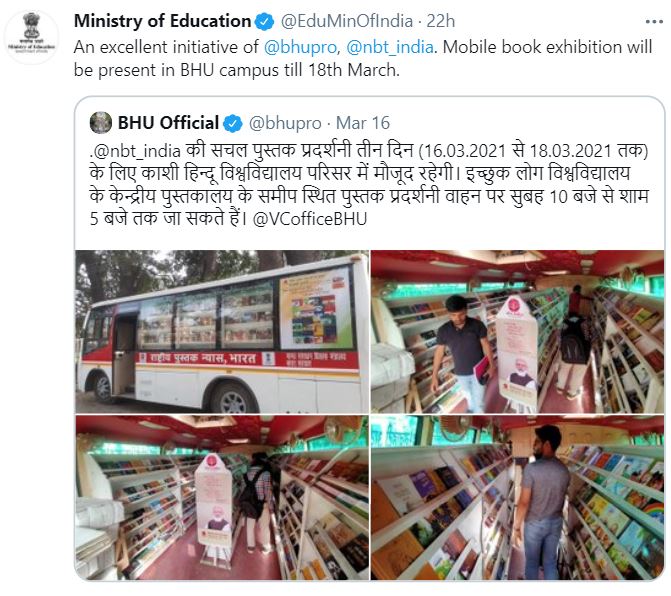This screenshot has width=671, height=596.
Task: Click BHU Official verified badge
Action: click(233, 123)
